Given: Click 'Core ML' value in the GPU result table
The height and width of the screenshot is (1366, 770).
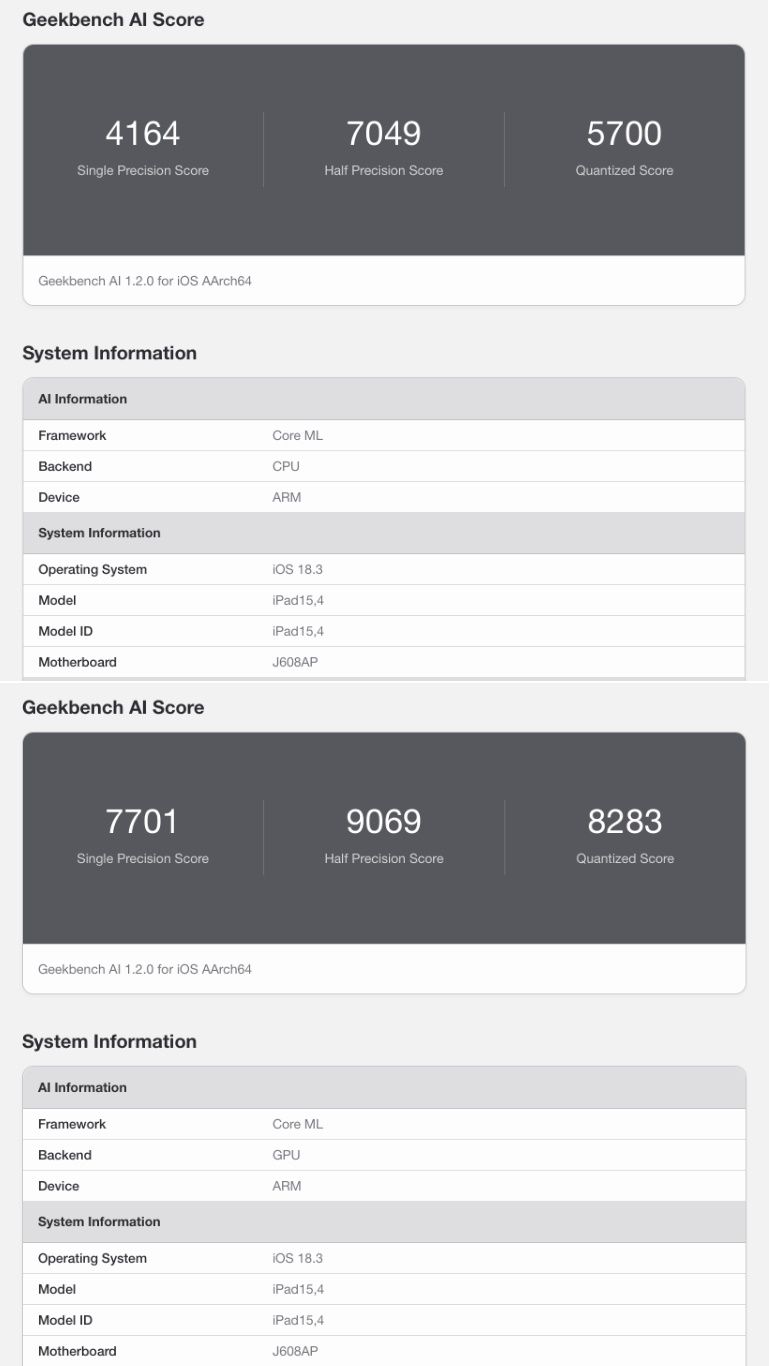Looking at the screenshot, I should pyautogui.click(x=297, y=1124).
